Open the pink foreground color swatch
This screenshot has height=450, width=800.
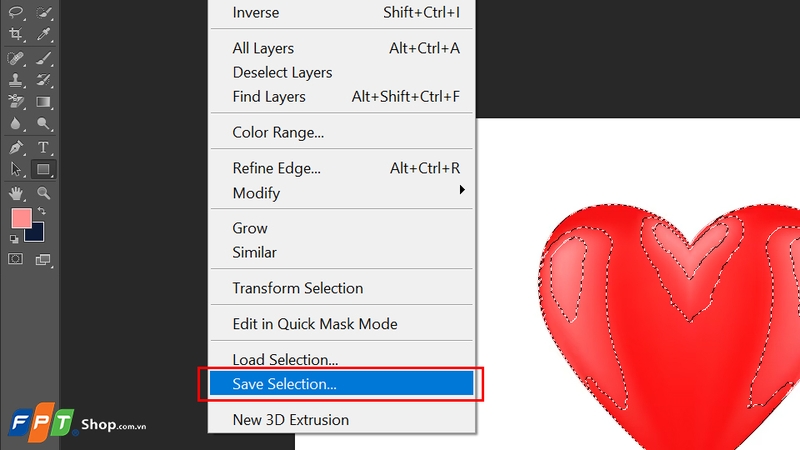[x=21, y=217]
